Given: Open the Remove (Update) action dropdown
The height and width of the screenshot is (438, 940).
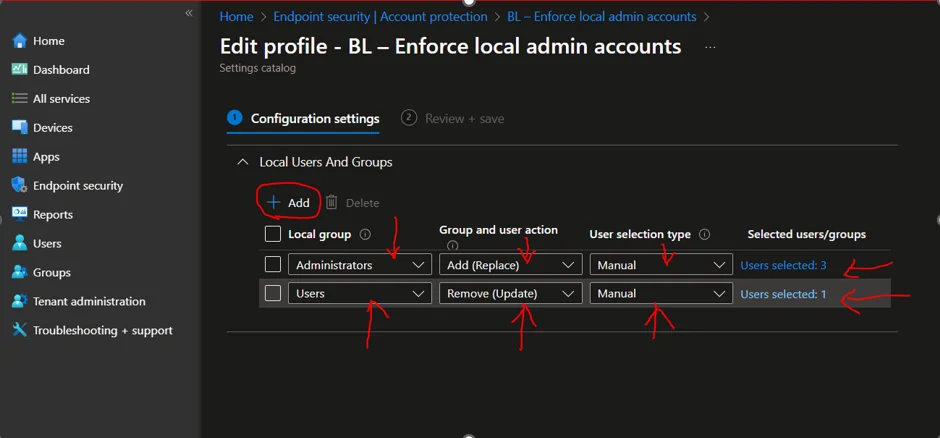Looking at the screenshot, I should 510,294.
